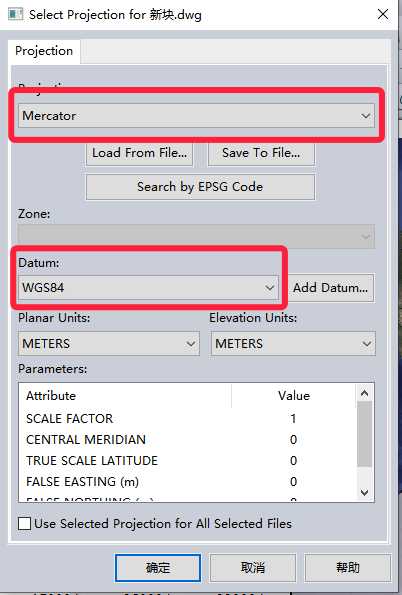Enable Use Selected Projection for All Files
This screenshot has height=595, width=402.
tap(24, 524)
